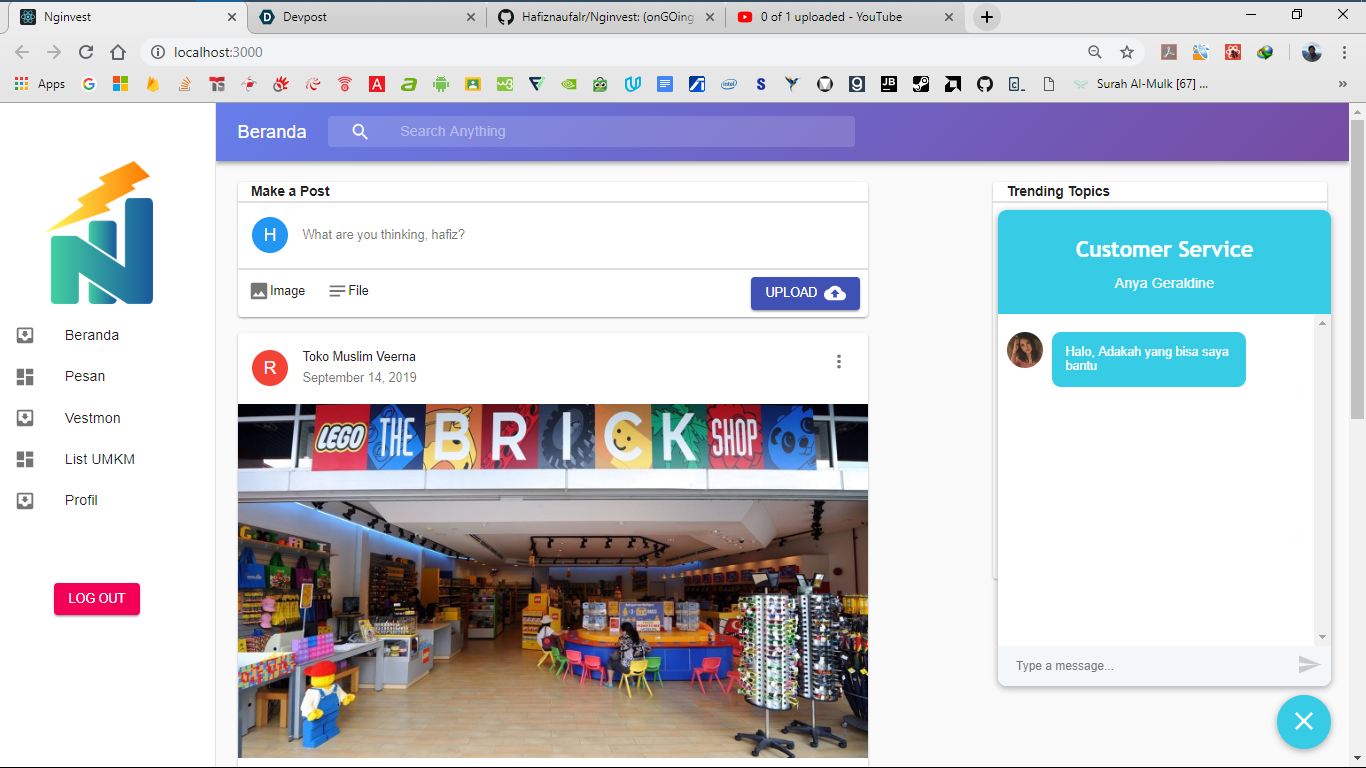Attach an Image to the post
This screenshot has width=1366, height=768.
pyautogui.click(x=278, y=291)
